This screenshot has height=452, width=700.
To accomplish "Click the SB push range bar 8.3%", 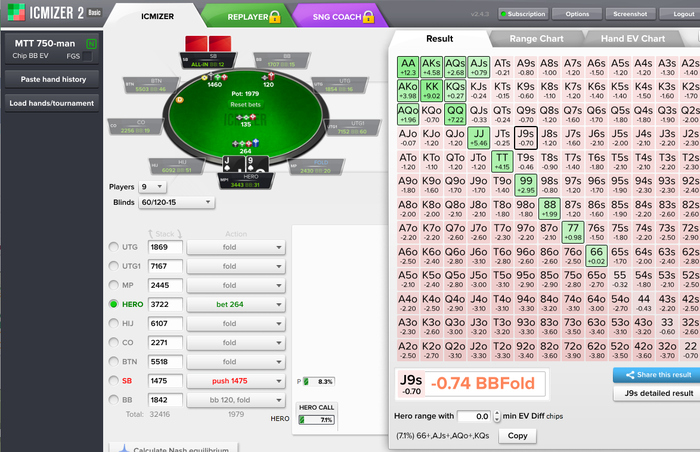I will pos(319,381).
